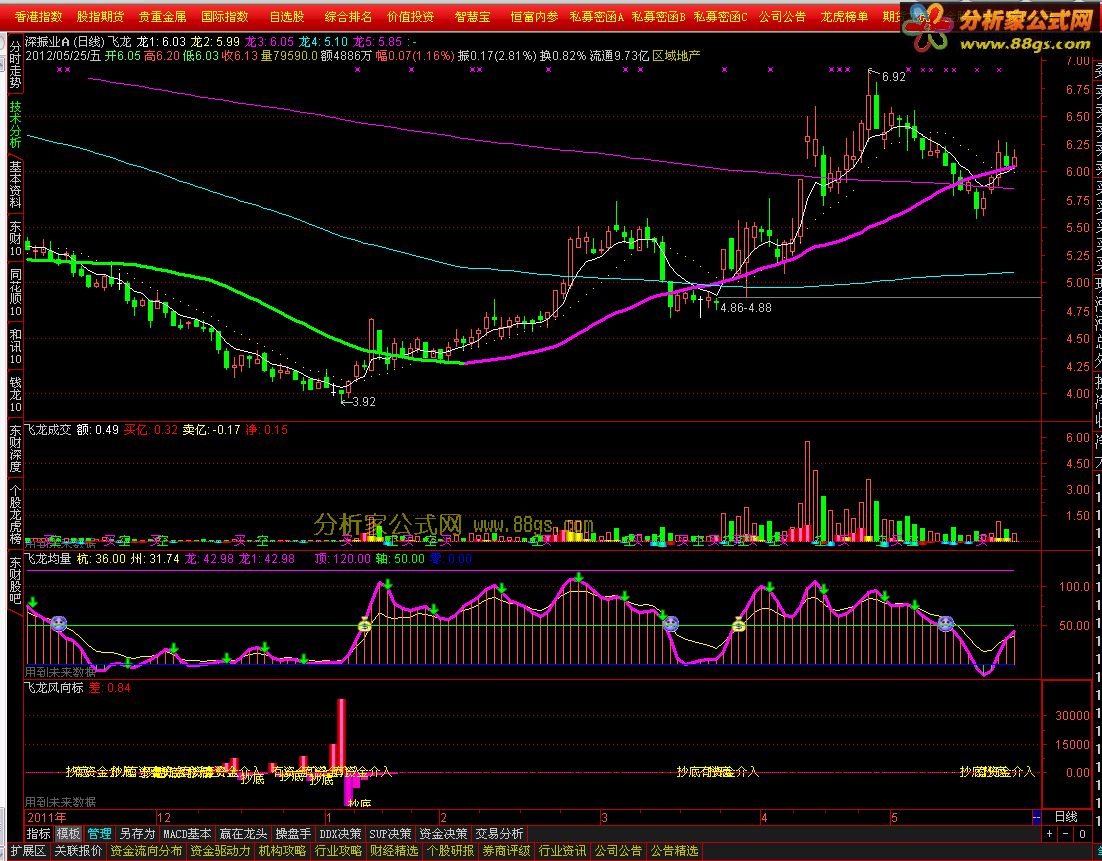This screenshot has height=861, width=1102.
Task: Open the 财经精选 tab
Action: [x=394, y=851]
